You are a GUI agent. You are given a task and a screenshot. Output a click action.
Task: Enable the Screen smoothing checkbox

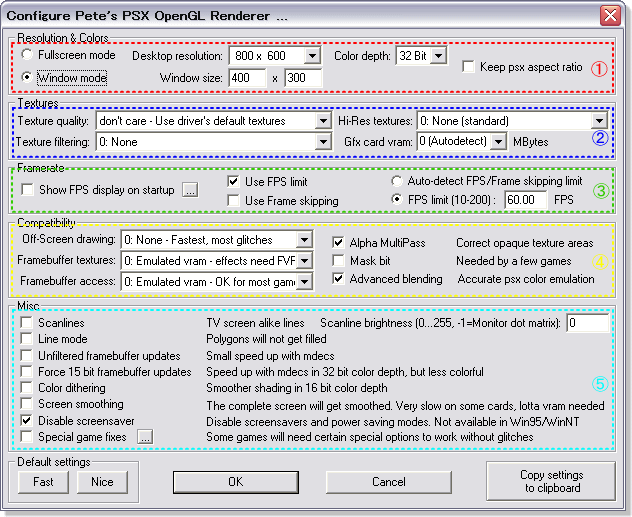pyautogui.click(x=27, y=404)
